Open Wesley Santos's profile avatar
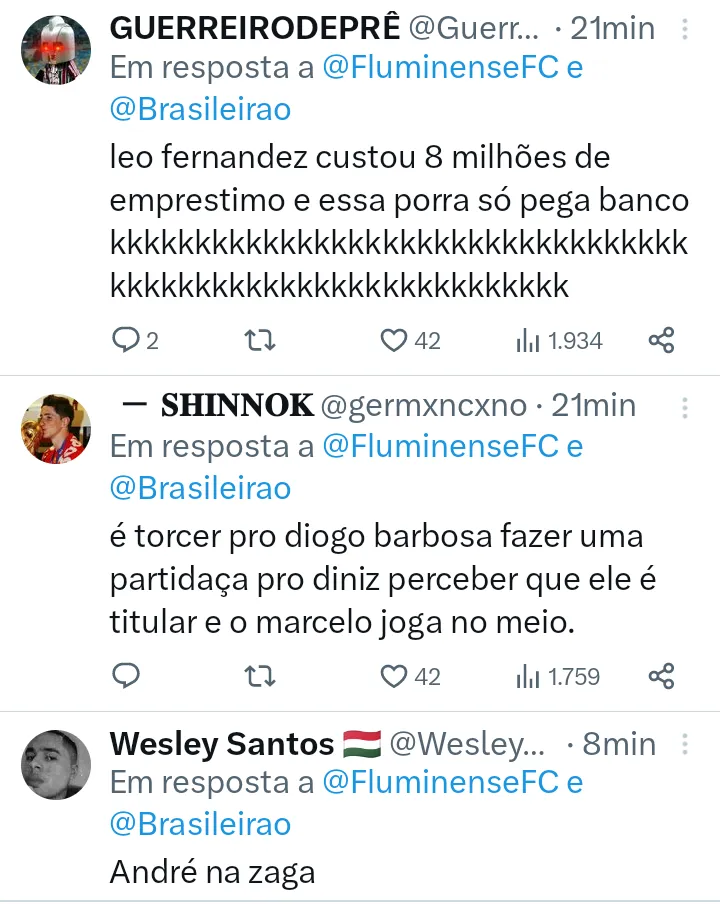Viewport: 720px width, 904px height. 56,765
